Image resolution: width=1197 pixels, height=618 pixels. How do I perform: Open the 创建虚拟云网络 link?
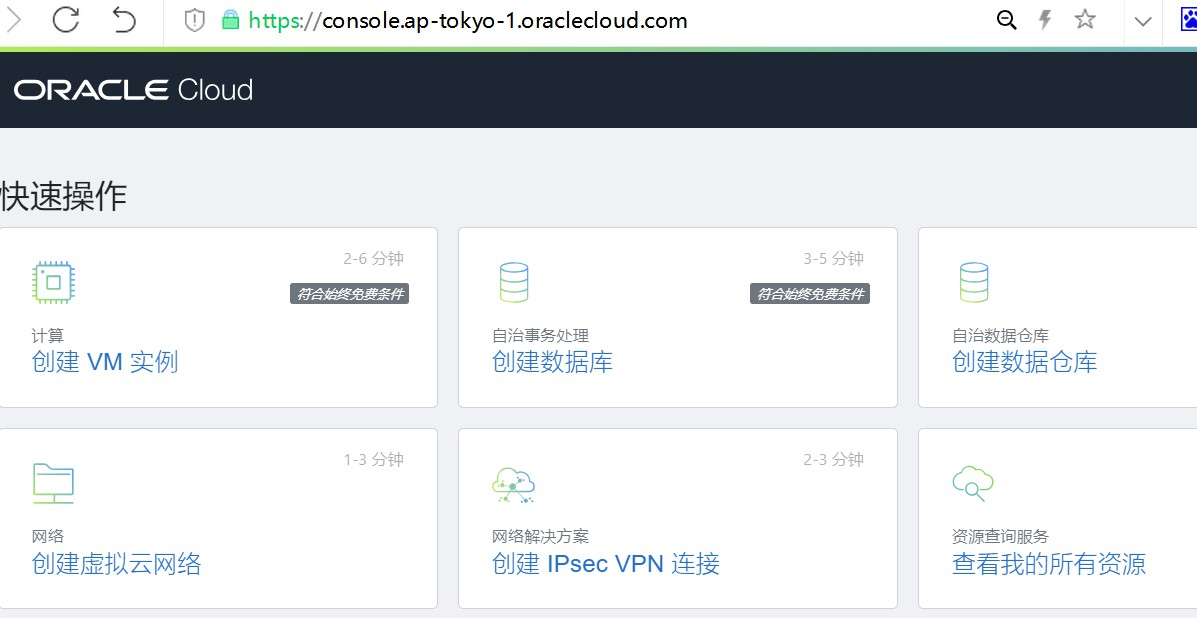coord(117,564)
